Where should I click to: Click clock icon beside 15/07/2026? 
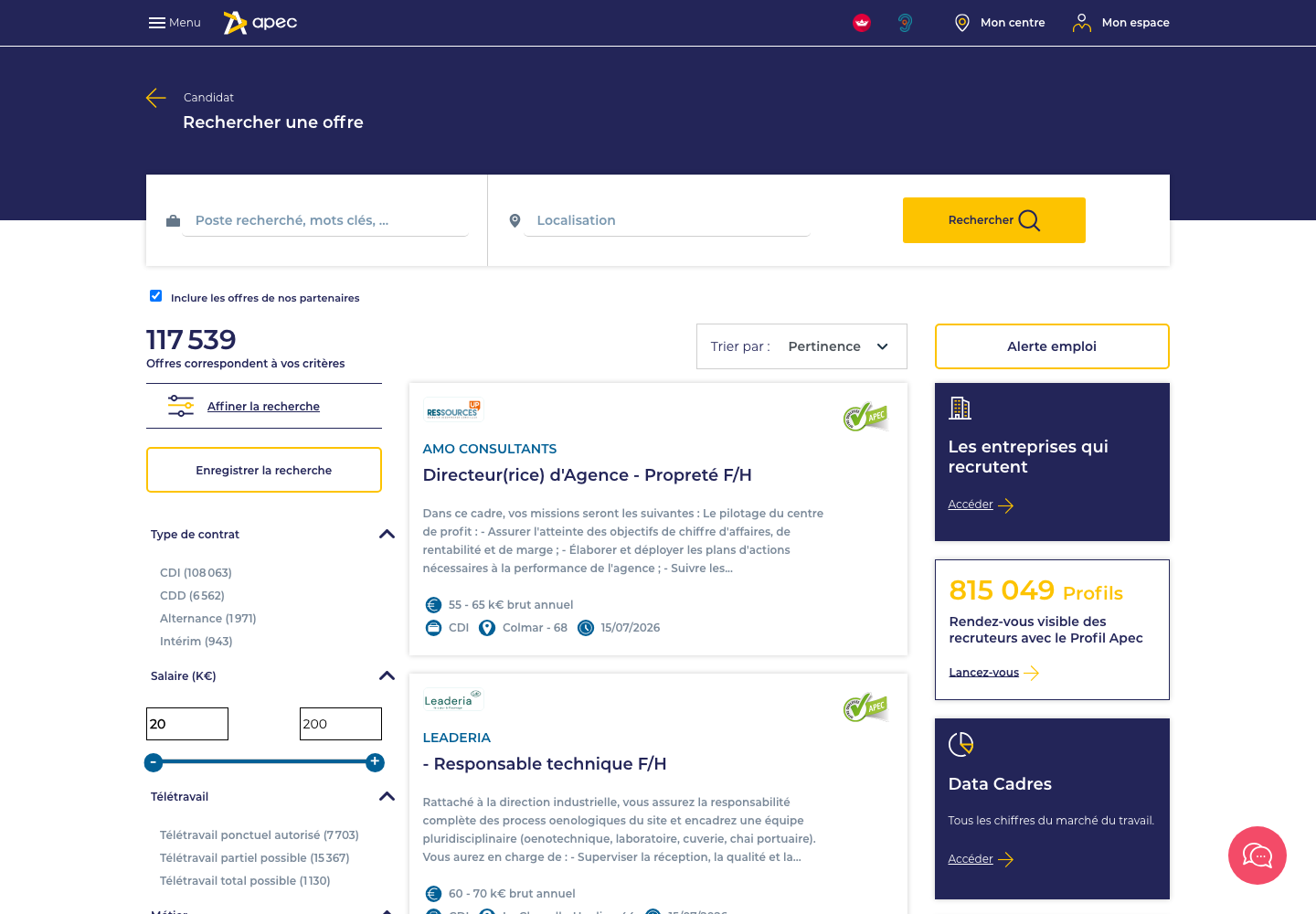click(586, 628)
